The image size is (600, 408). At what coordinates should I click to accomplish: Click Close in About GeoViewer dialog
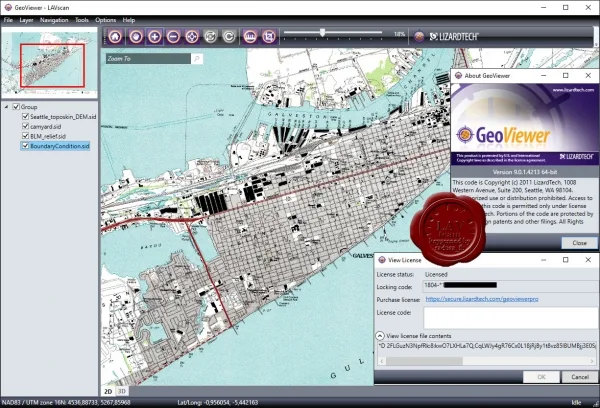[x=579, y=243]
